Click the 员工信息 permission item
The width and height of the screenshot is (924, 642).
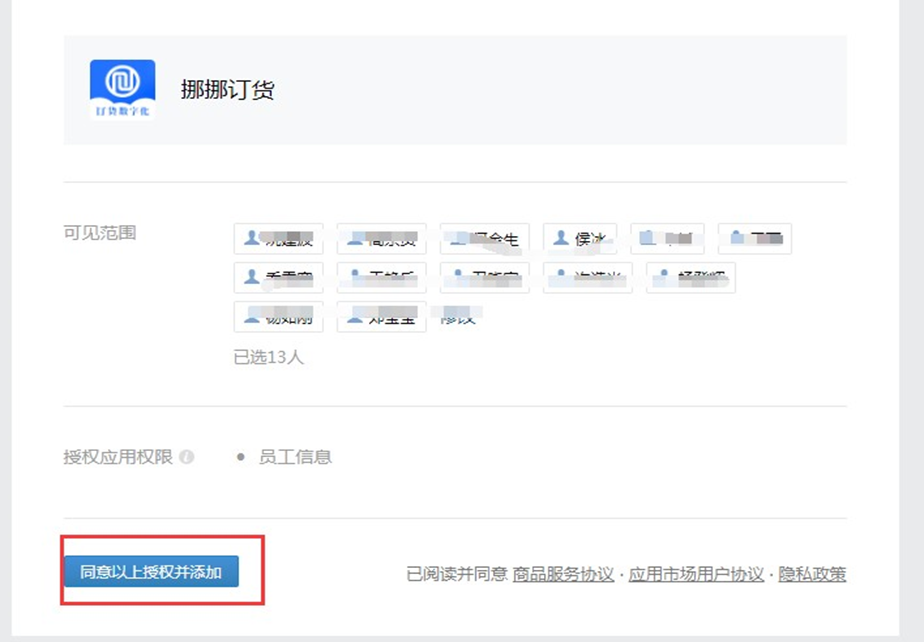(x=295, y=457)
